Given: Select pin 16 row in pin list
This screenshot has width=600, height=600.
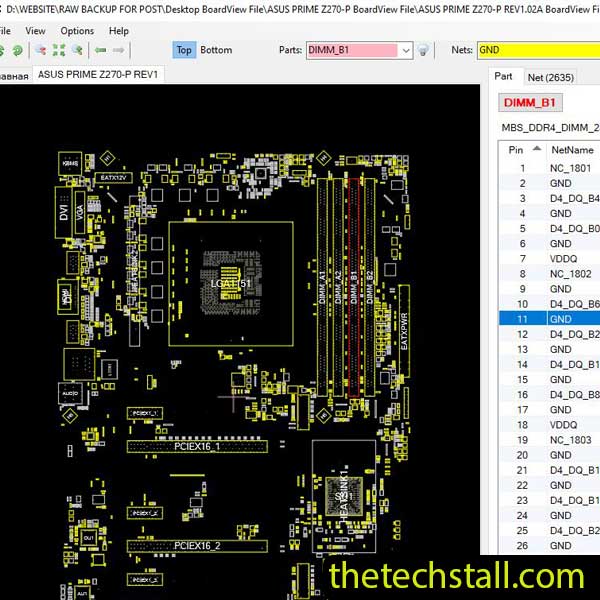Looking at the screenshot, I should tap(549, 395).
